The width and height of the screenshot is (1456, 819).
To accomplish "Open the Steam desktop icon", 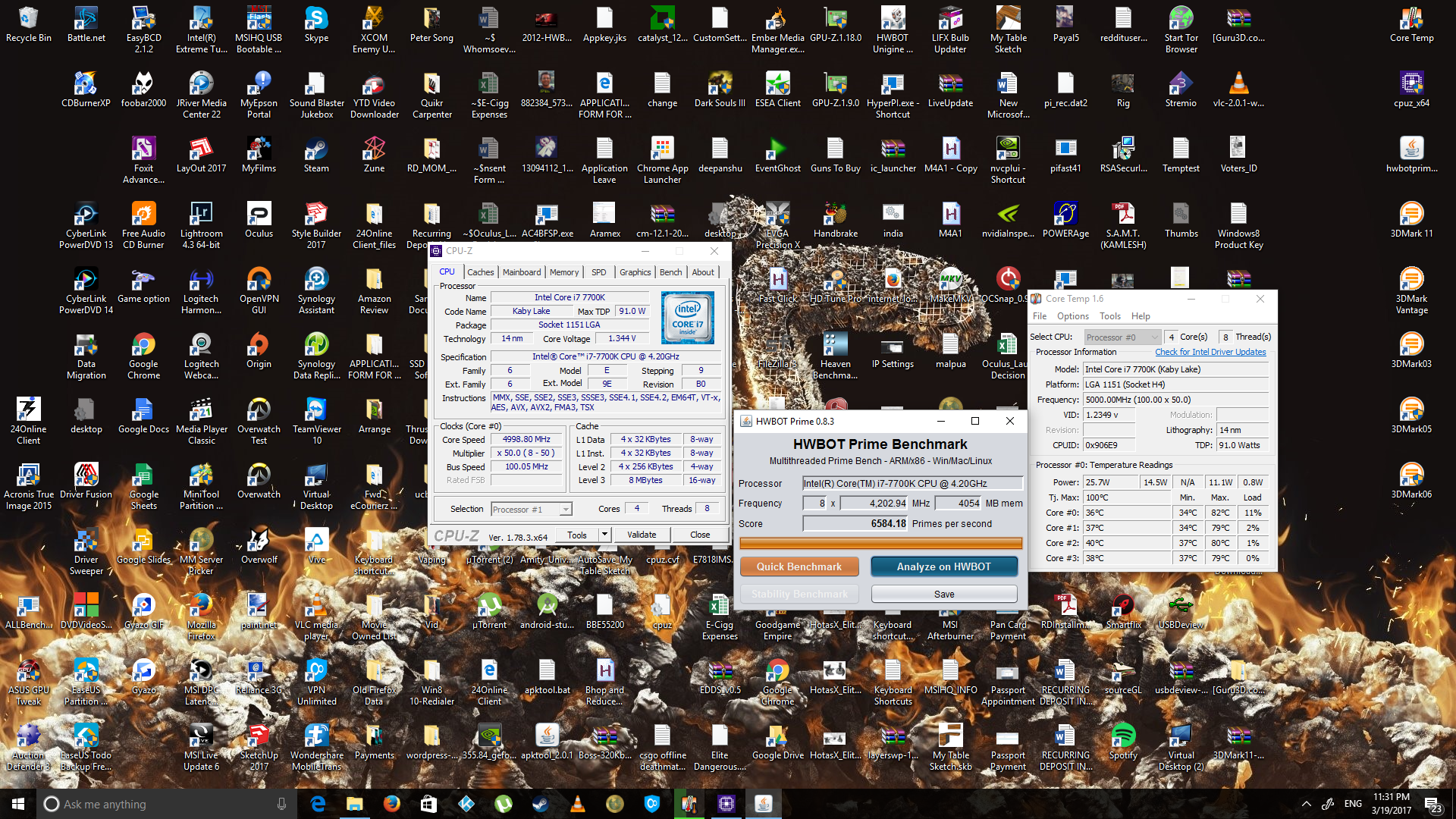I will pos(316,155).
